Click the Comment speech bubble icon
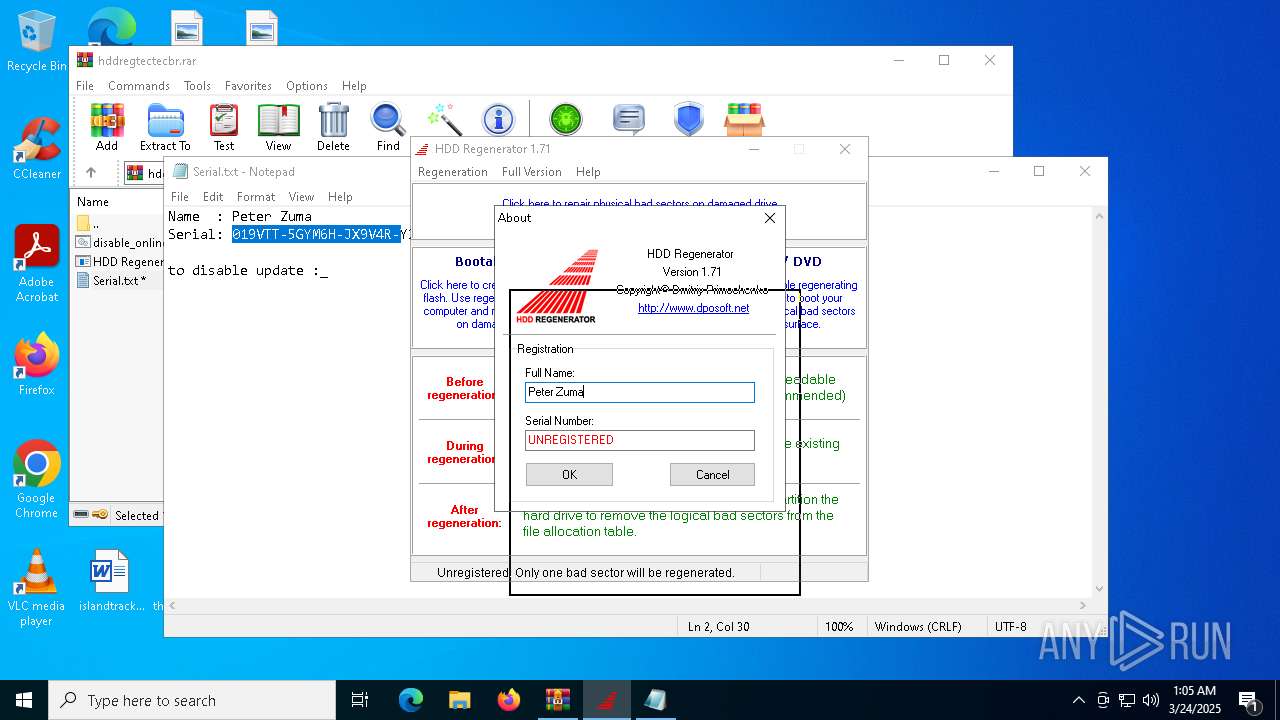 point(628,119)
